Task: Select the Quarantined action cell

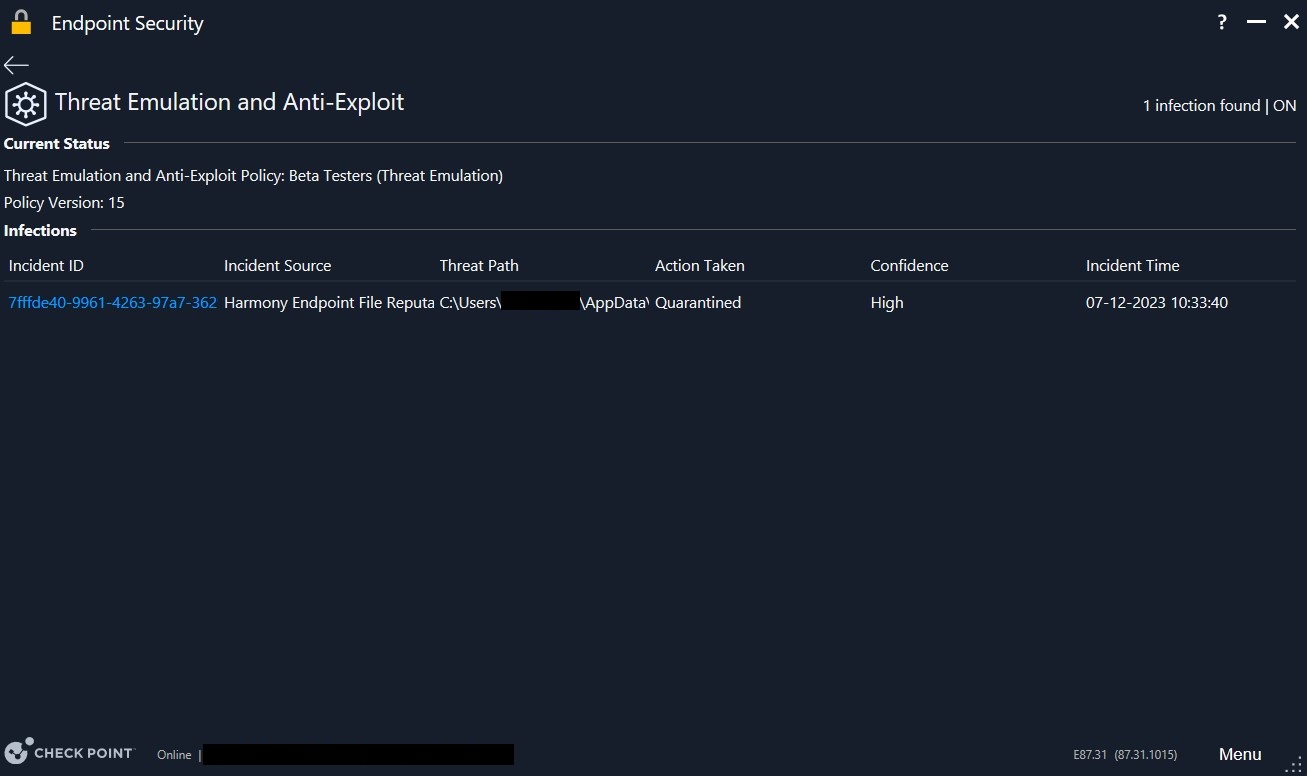Action: point(698,303)
